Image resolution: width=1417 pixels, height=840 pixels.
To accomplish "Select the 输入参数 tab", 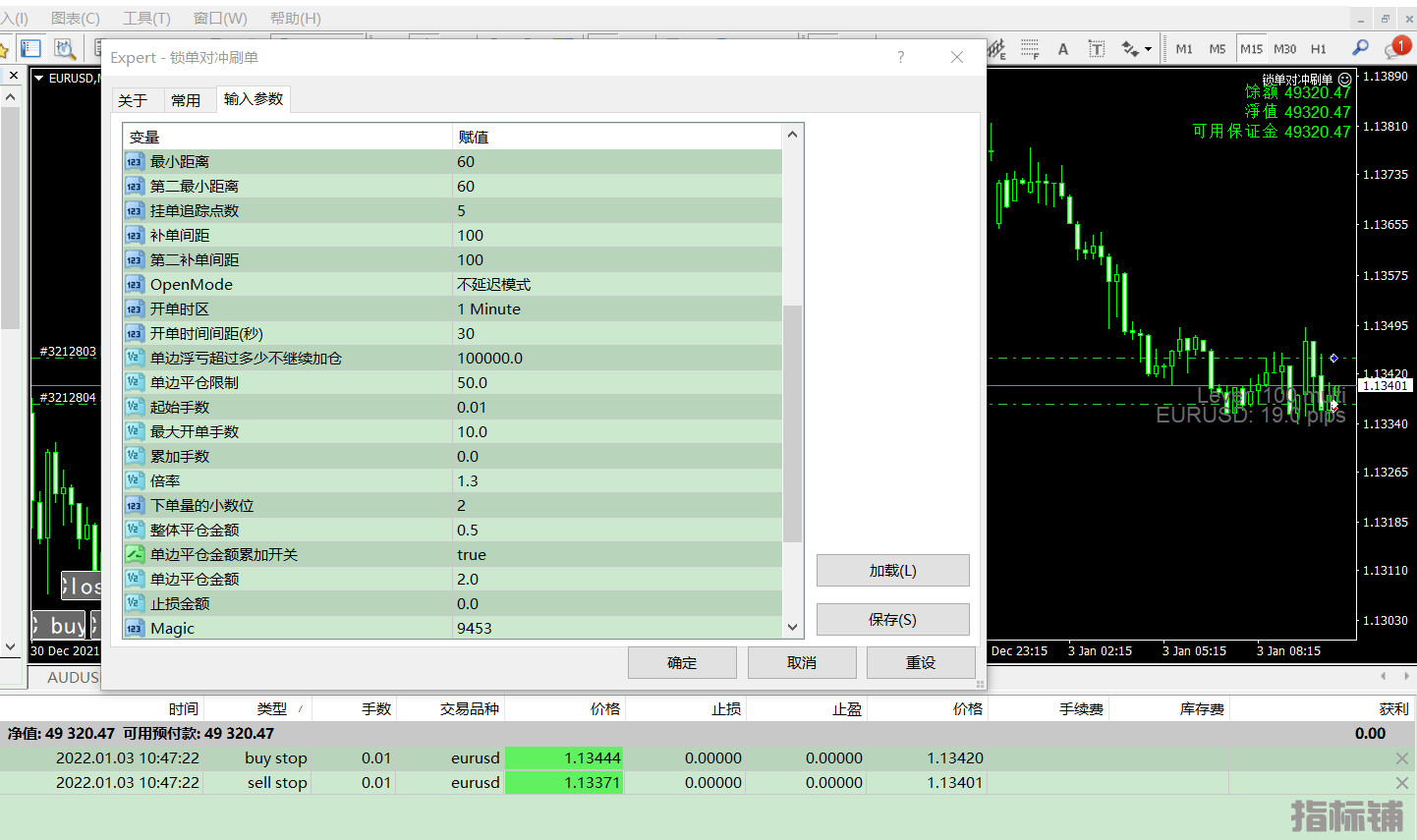I will 254,98.
